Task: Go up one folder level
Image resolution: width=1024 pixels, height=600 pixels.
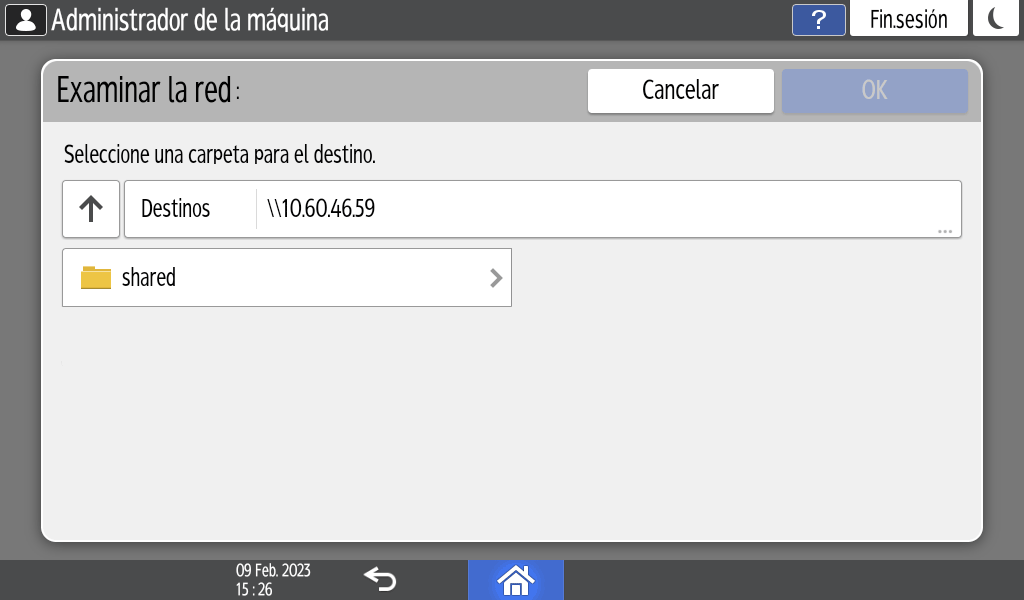Action: (x=91, y=209)
